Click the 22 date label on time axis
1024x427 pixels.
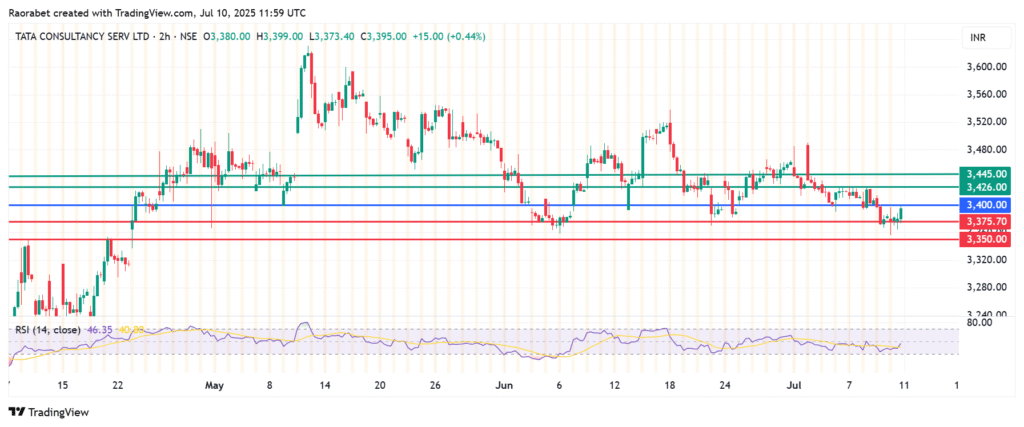[x=119, y=385]
